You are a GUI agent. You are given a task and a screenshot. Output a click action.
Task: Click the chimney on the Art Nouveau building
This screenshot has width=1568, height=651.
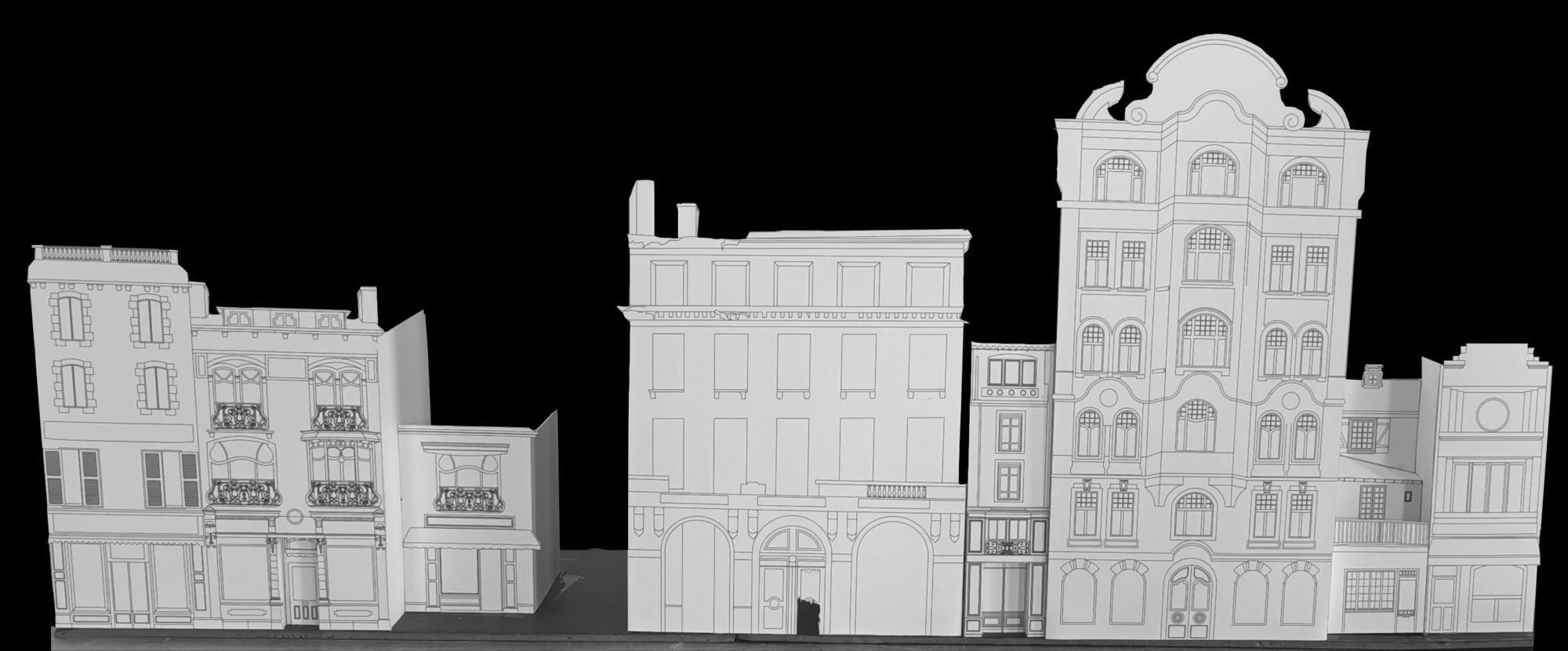(x=367, y=304)
